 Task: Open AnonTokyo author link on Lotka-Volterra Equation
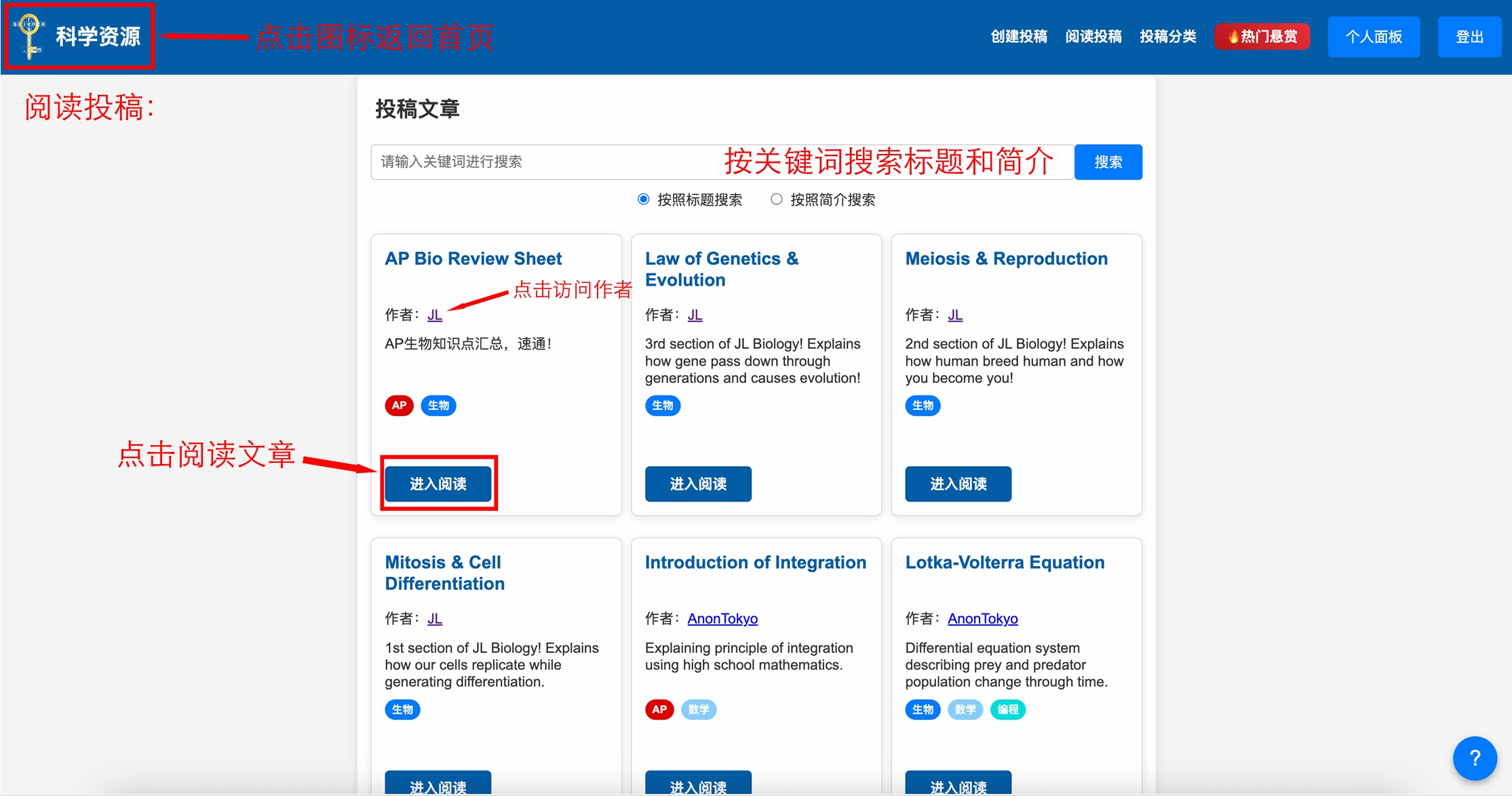(982, 618)
